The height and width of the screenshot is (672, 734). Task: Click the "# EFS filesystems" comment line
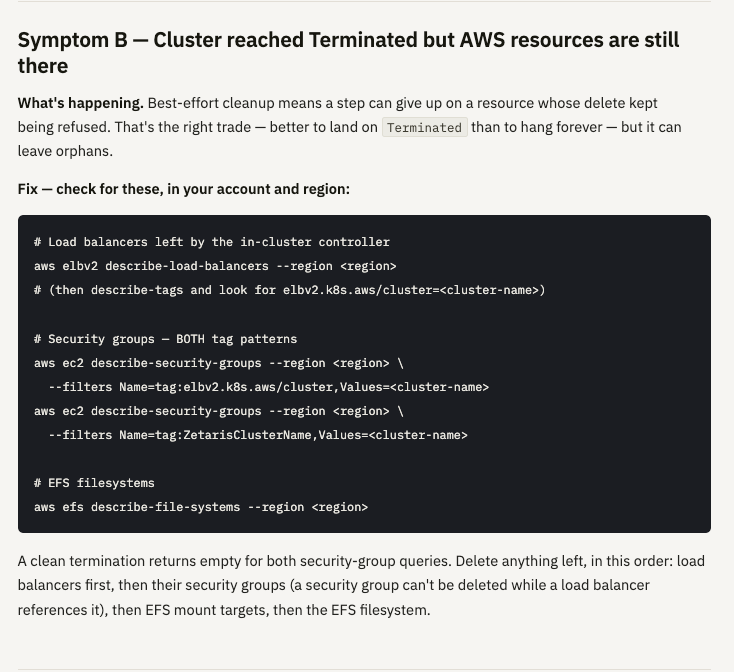click(x=94, y=483)
